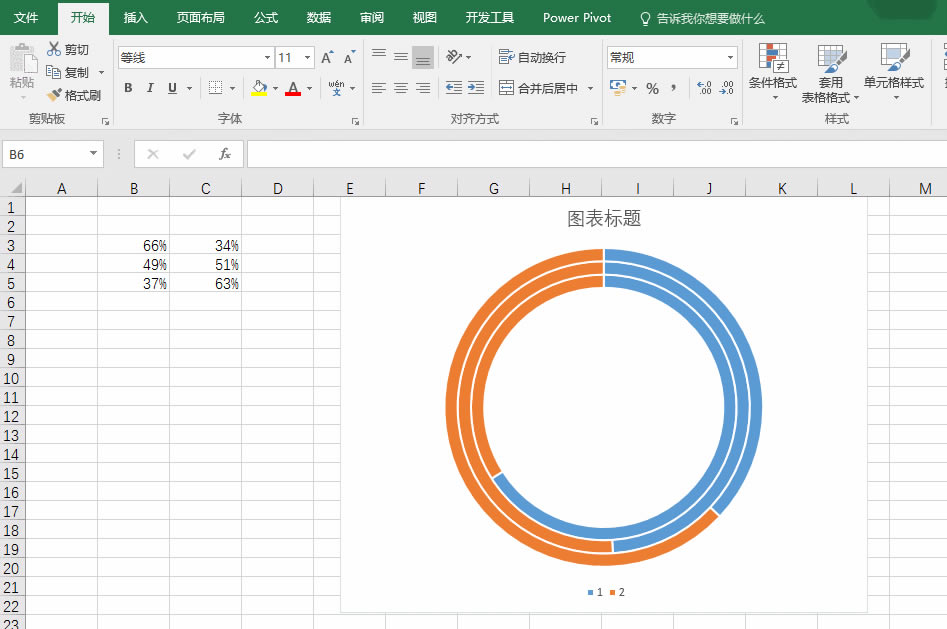
Task: Click Merge & Center (合并后居中) button
Action: 538,88
